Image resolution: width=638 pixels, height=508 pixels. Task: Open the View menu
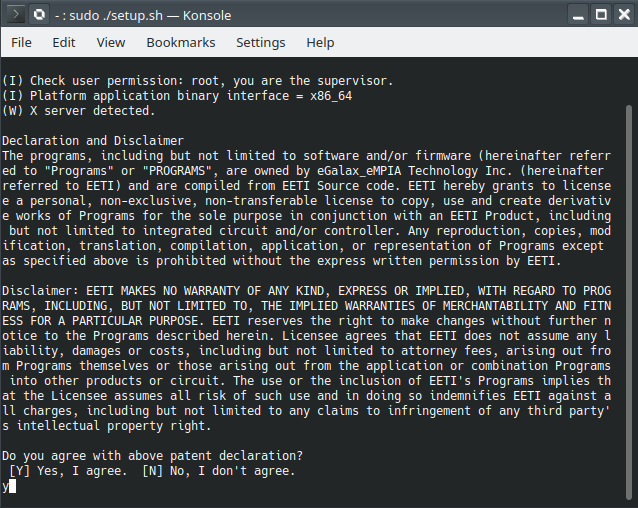[111, 43]
